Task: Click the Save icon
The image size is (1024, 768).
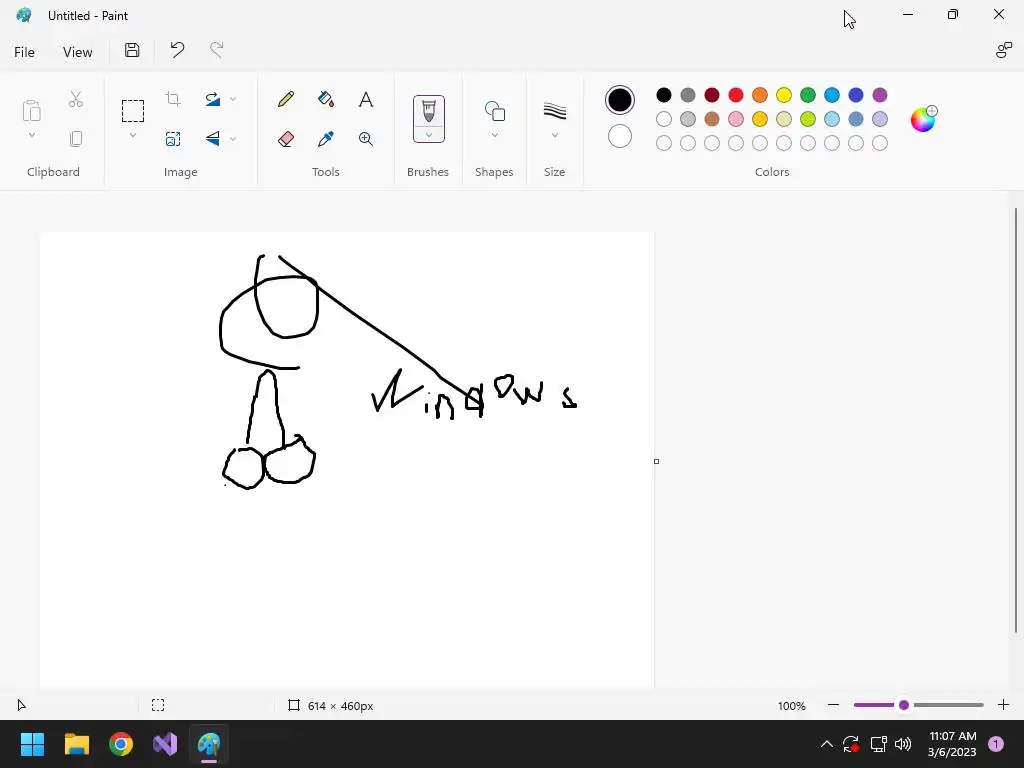Action: (x=132, y=50)
